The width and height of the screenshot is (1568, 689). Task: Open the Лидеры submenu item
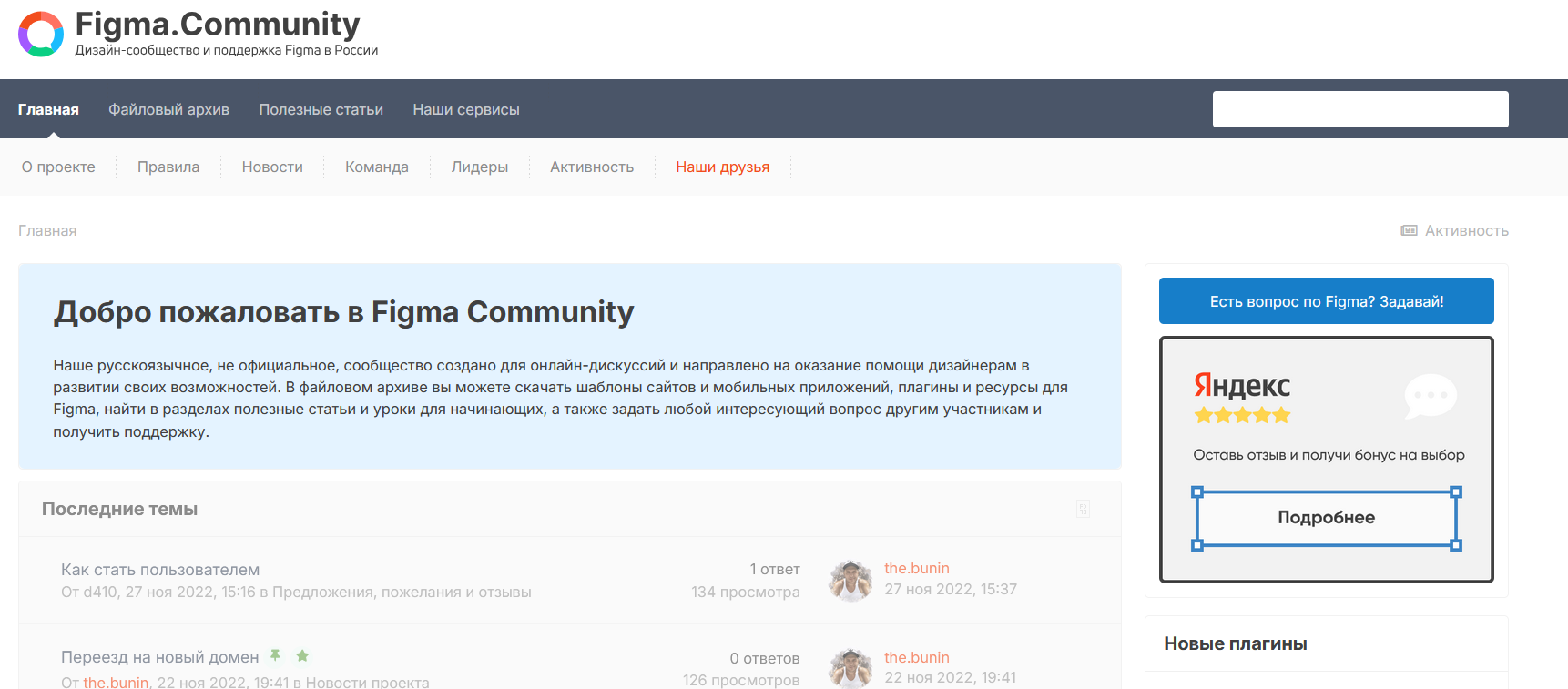(479, 167)
